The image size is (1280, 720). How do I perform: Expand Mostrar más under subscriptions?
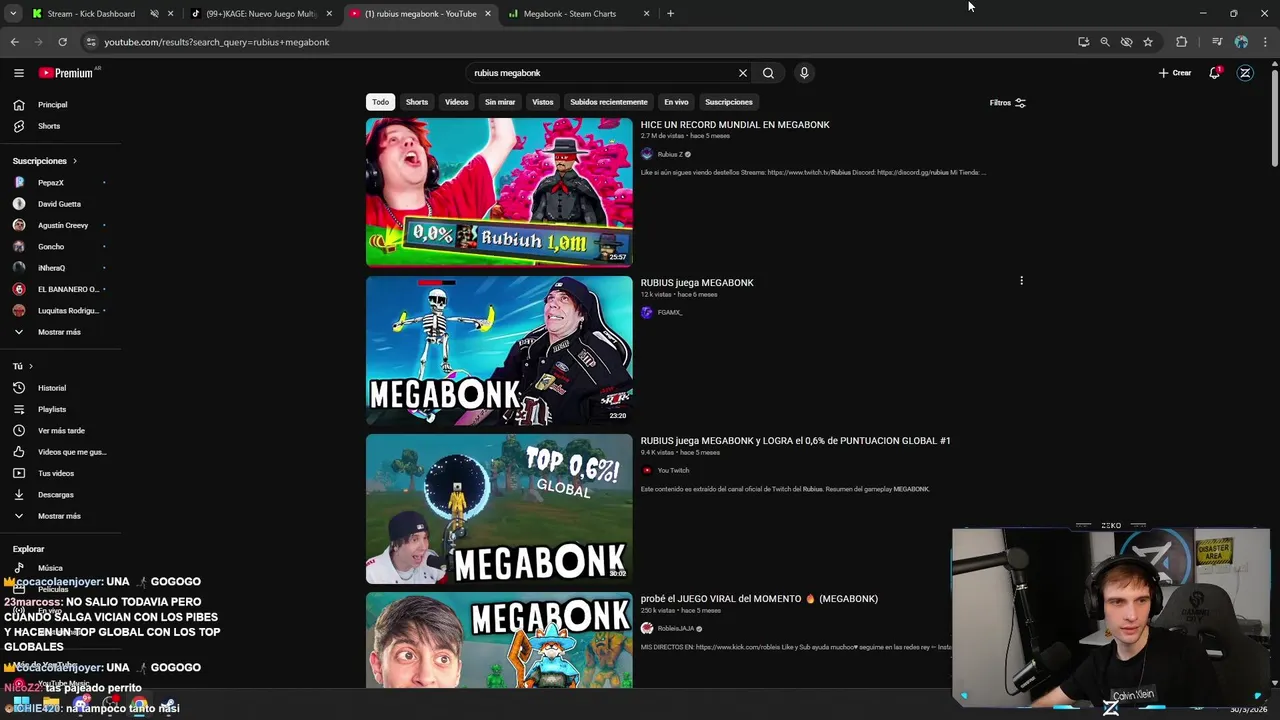[x=60, y=332]
